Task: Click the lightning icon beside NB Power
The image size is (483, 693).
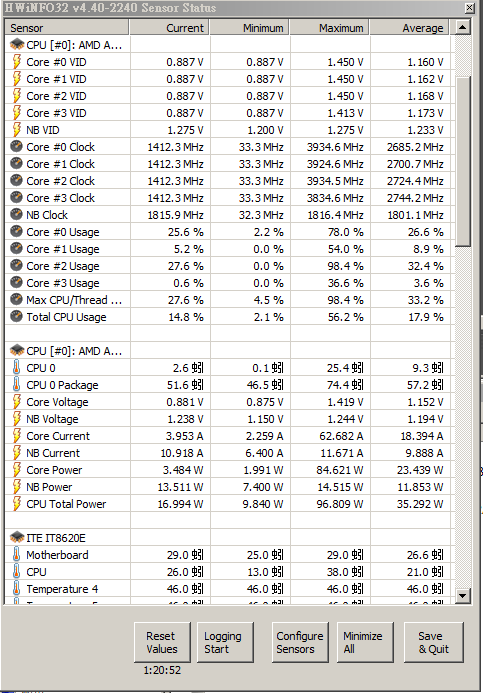Action: 16,487
